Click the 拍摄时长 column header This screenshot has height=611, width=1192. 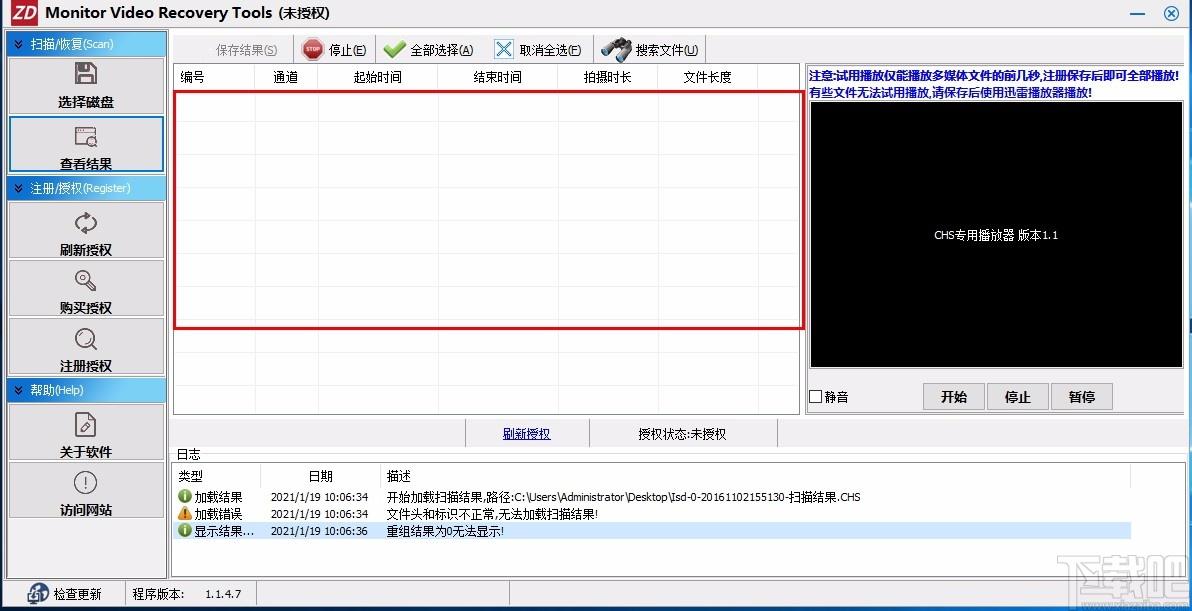tap(607, 77)
